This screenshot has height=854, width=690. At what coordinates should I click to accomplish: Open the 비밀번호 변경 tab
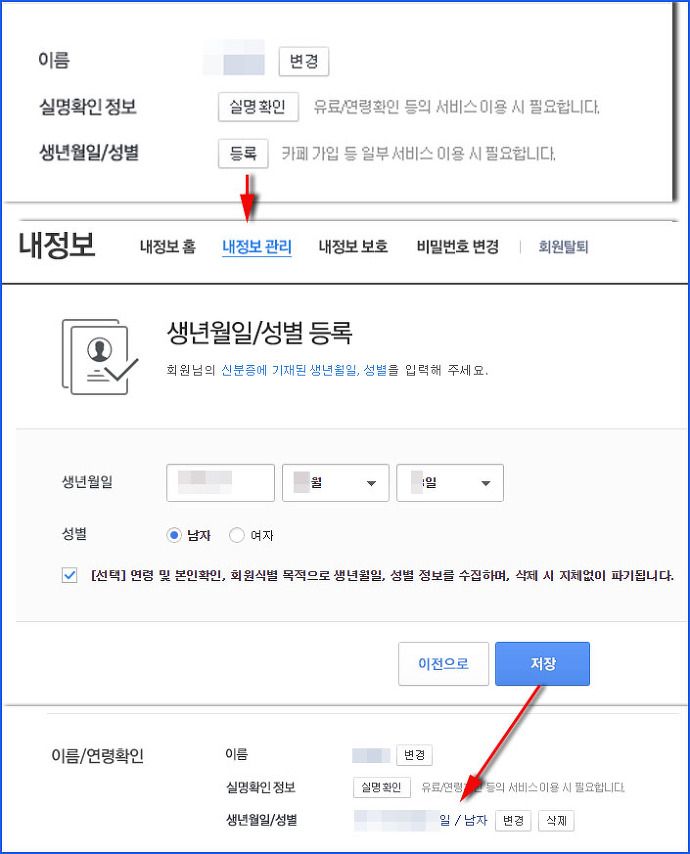point(457,247)
